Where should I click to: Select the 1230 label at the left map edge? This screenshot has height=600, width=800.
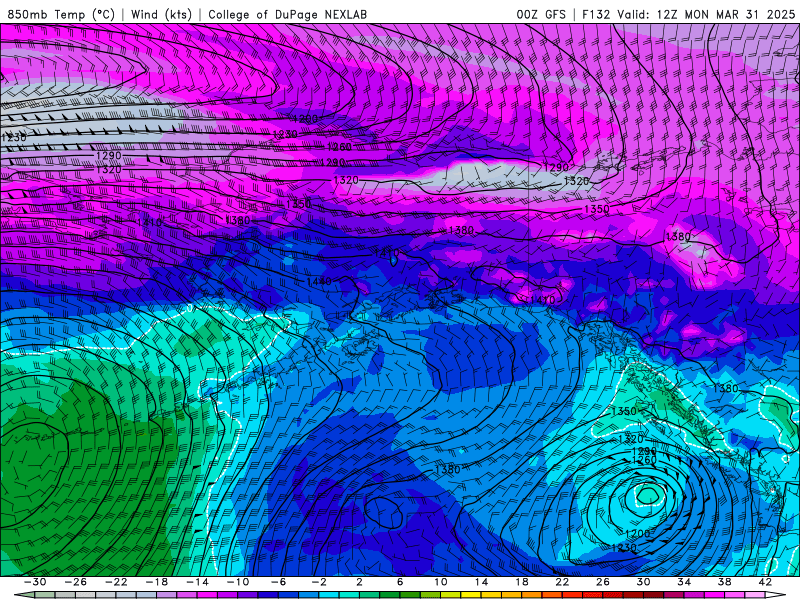click(13, 138)
